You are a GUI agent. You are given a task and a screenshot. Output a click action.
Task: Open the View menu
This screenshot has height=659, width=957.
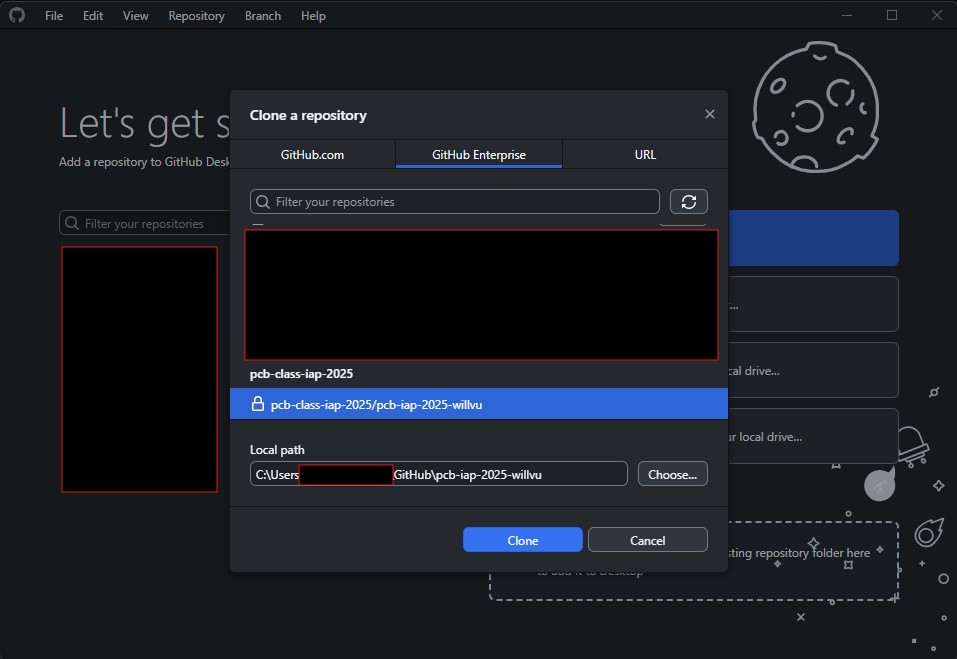(135, 15)
